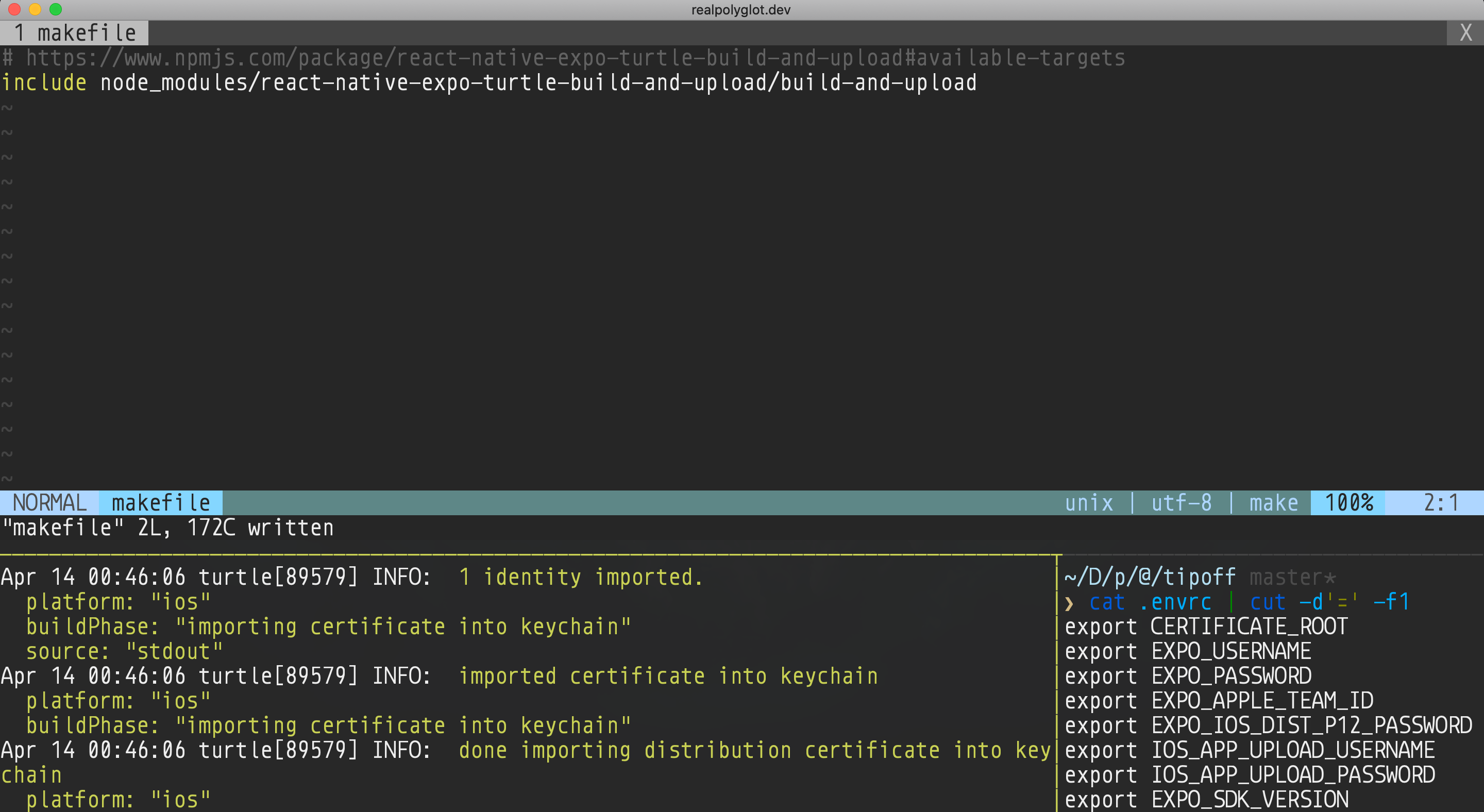Image resolution: width=1484 pixels, height=812 pixels.
Task: Click the 'export EXPO_APPLE_TEAM_ID' line
Action: [x=1219, y=701]
